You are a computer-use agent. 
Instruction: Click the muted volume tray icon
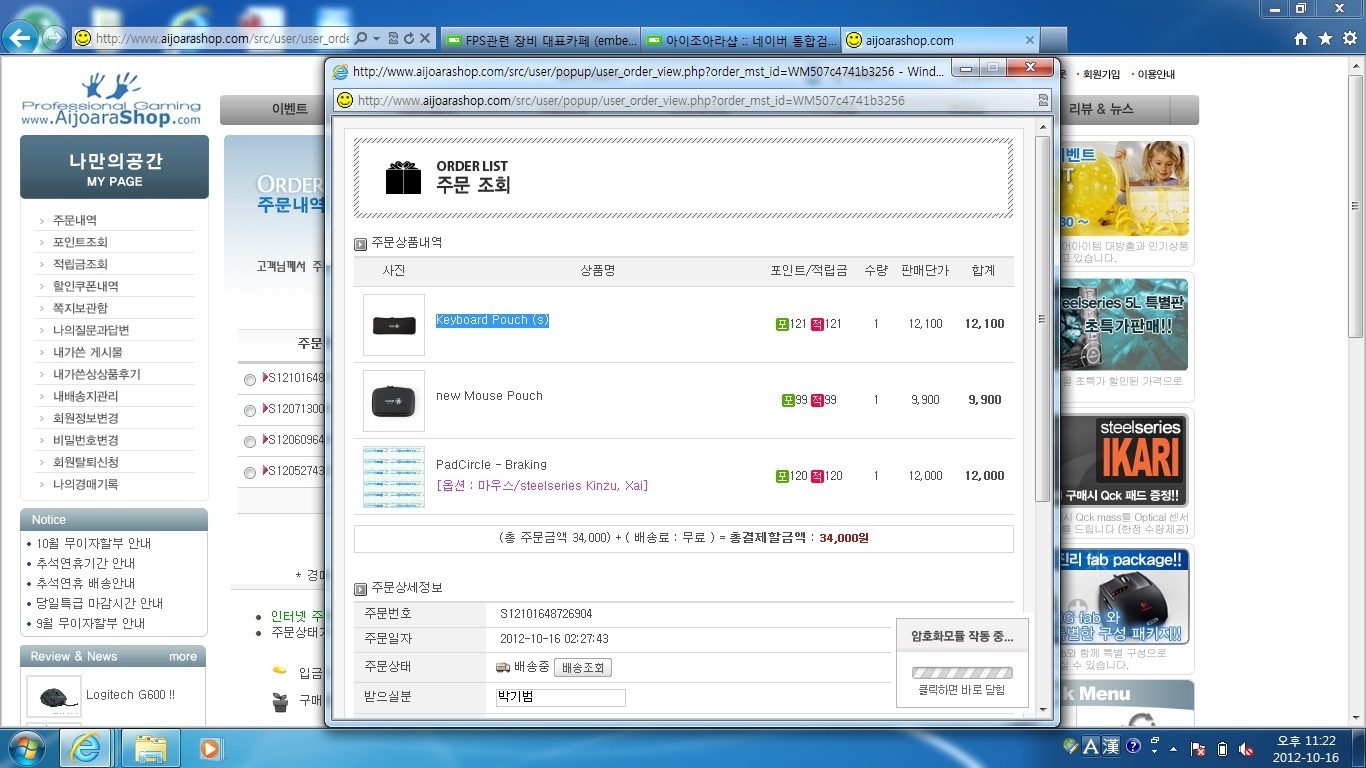[x=1246, y=748]
